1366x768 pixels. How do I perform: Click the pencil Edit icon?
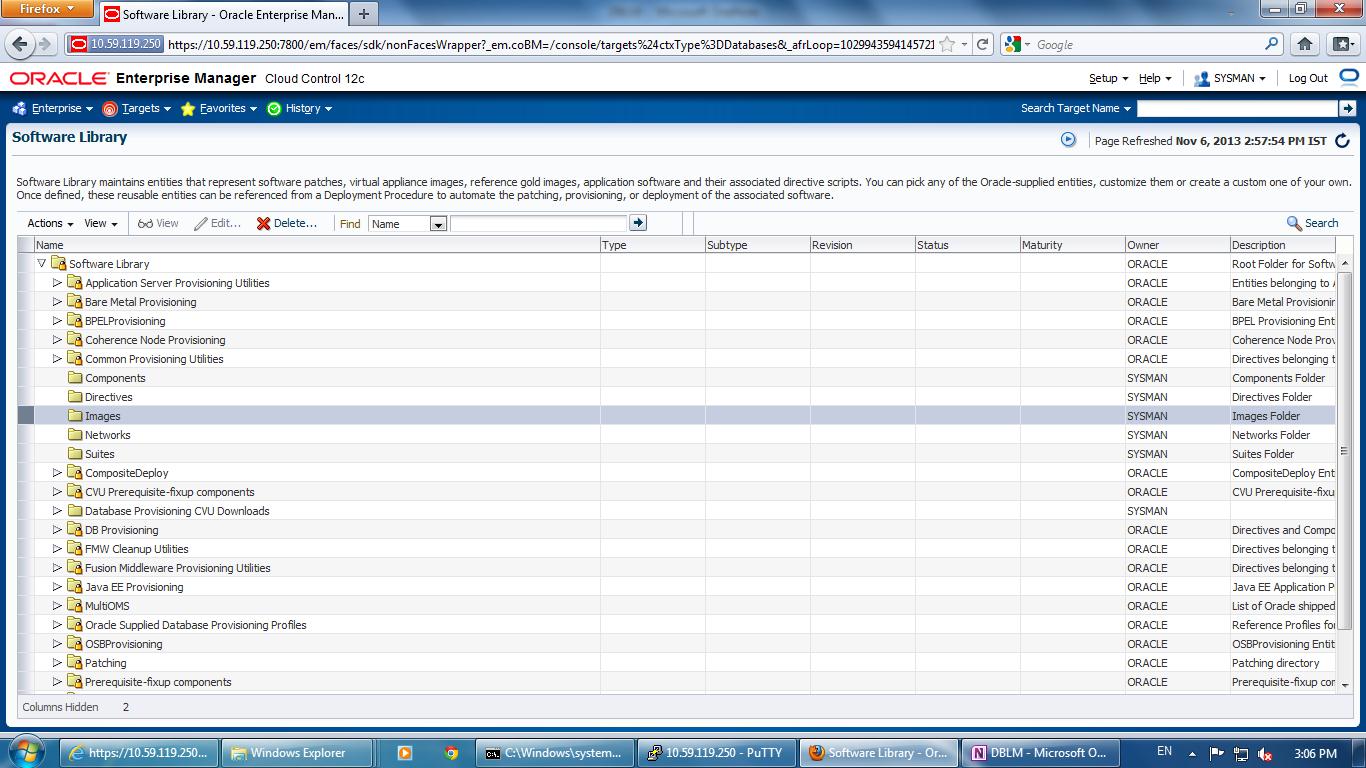point(201,224)
